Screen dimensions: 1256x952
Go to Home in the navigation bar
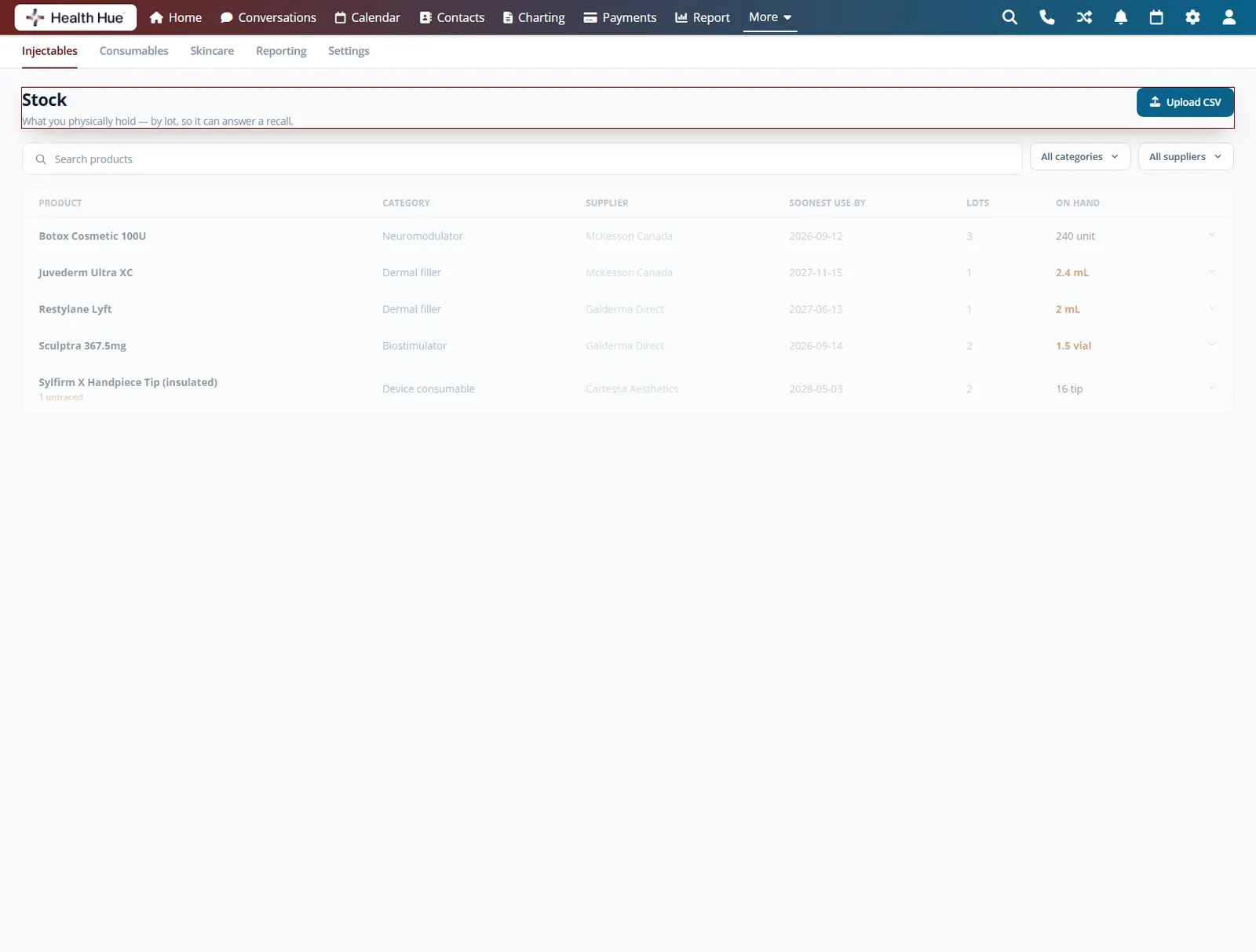[176, 17]
